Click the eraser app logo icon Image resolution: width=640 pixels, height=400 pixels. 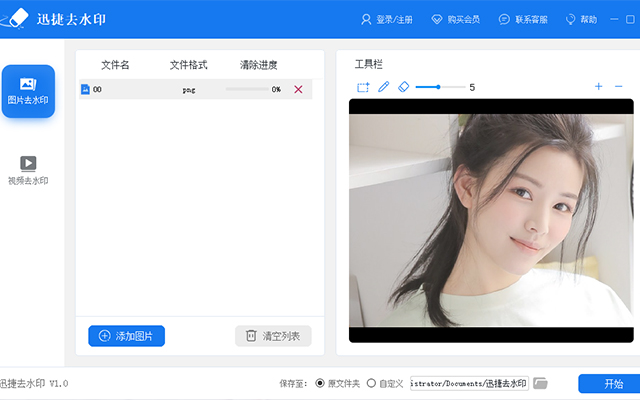tap(14, 18)
